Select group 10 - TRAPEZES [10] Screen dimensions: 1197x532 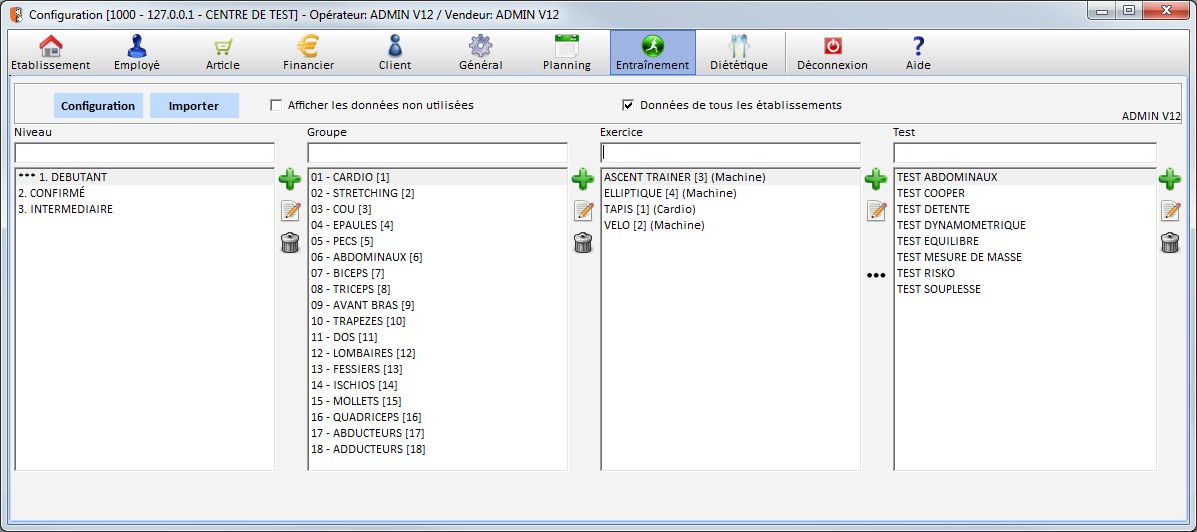point(437,321)
